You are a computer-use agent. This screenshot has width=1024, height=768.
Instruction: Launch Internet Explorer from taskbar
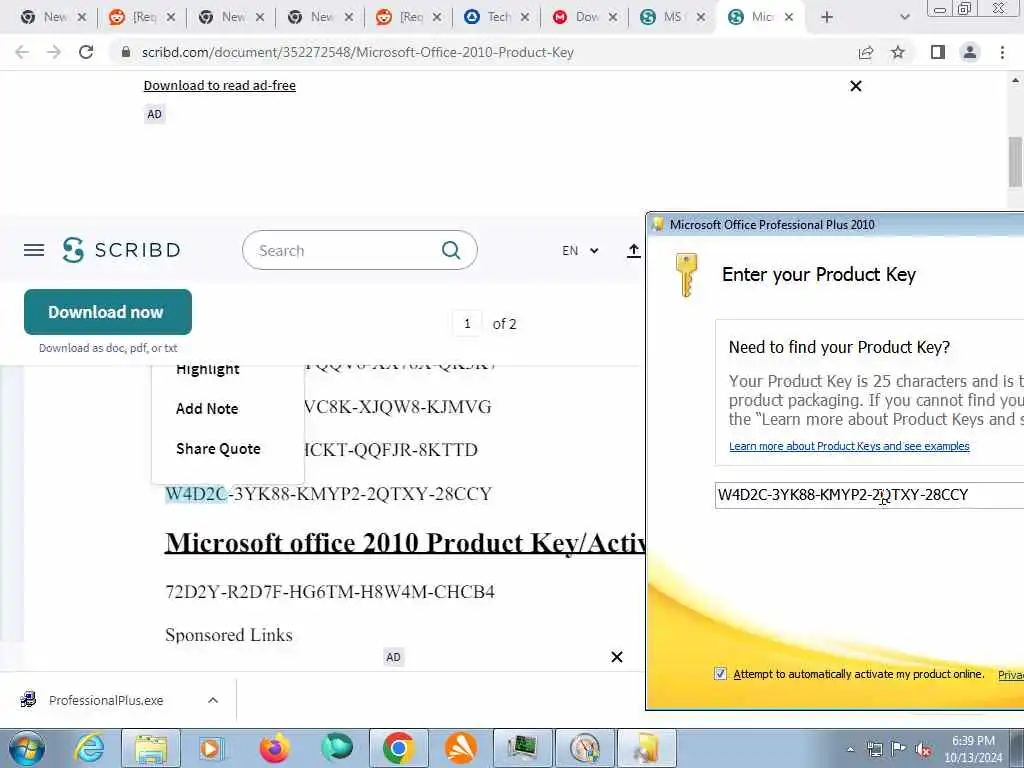tap(89, 748)
